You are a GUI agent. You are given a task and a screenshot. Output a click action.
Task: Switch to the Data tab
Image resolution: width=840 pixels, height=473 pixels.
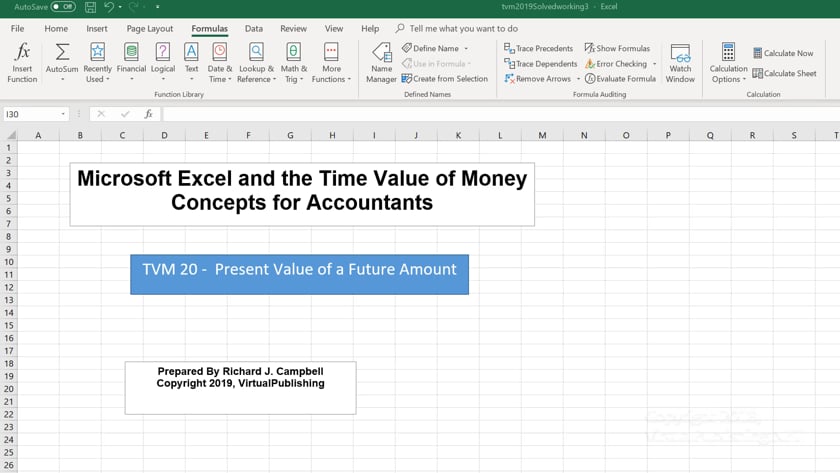[254, 28]
